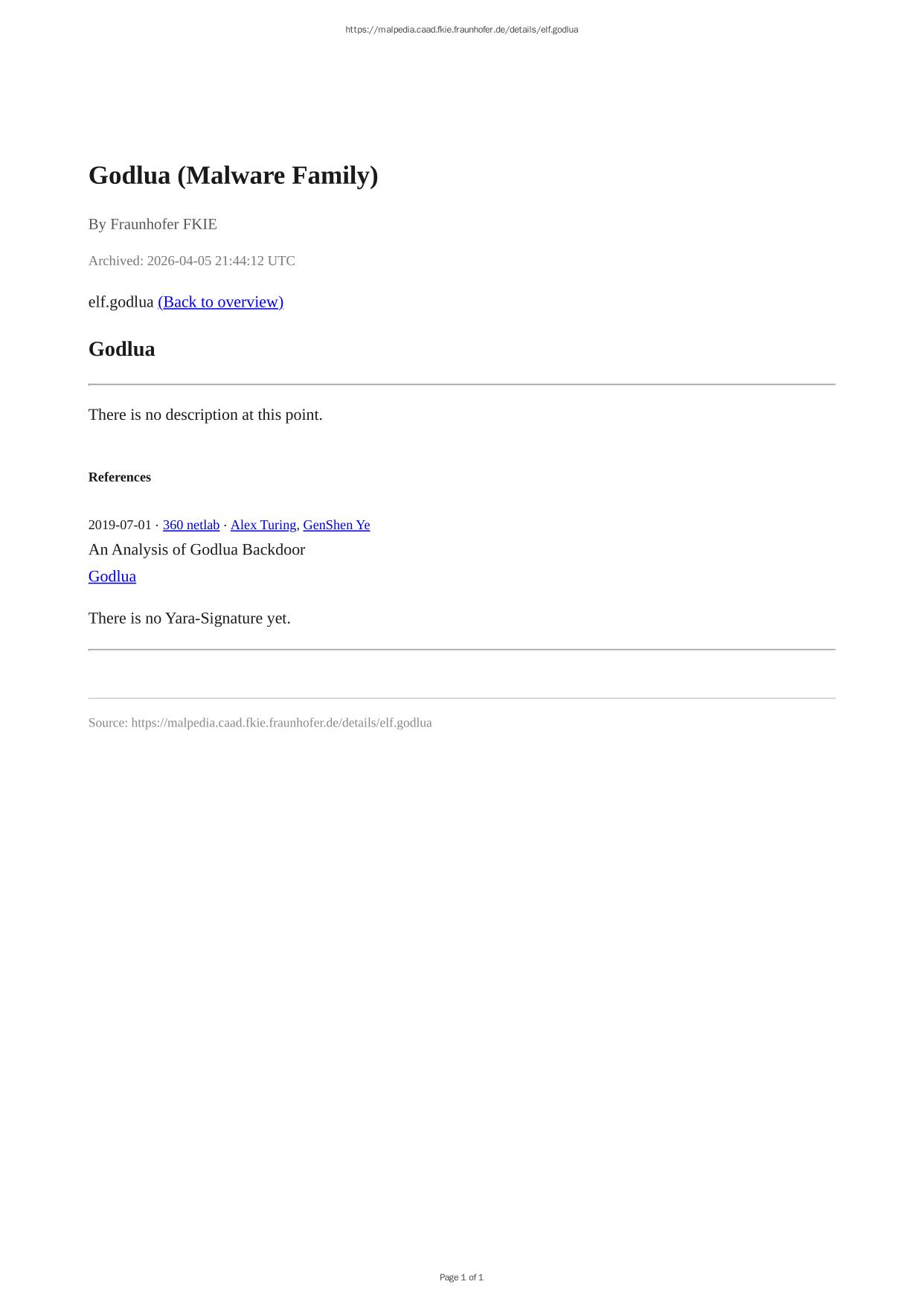The width and height of the screenshot is (924, 1307).
Task: Click the References heading
Action: (x=120, y=477)
